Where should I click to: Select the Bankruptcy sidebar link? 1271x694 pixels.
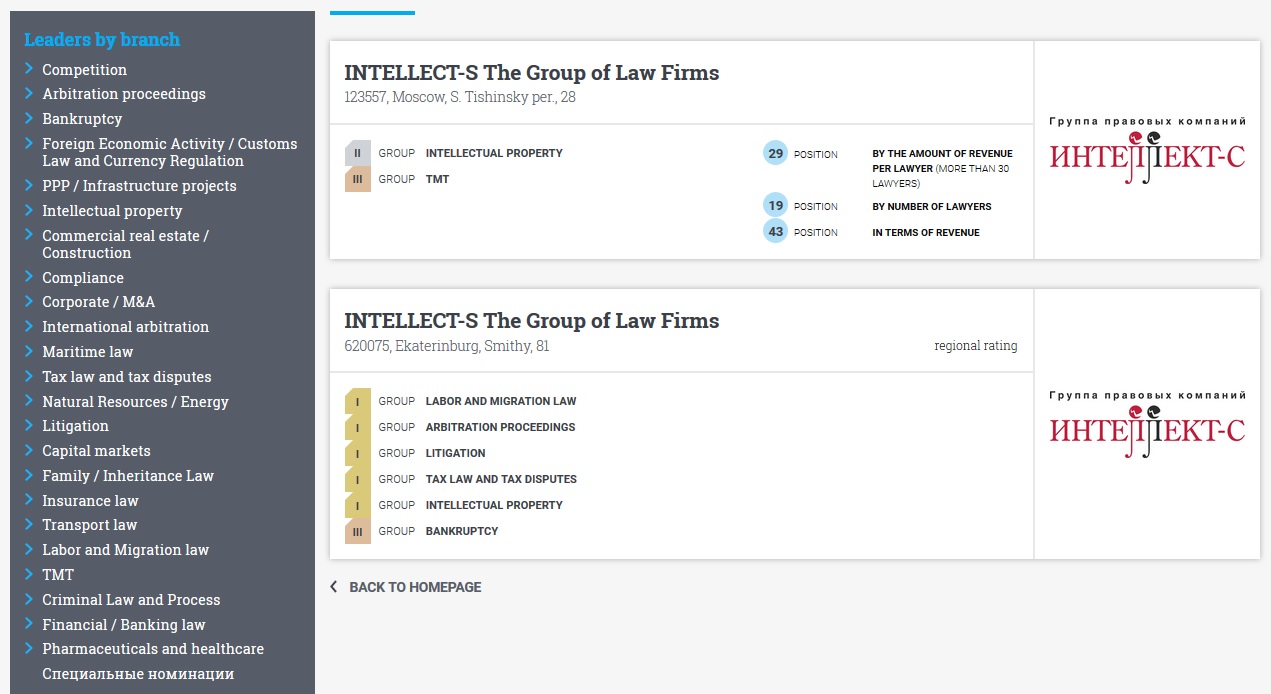[x=82, y=119]
